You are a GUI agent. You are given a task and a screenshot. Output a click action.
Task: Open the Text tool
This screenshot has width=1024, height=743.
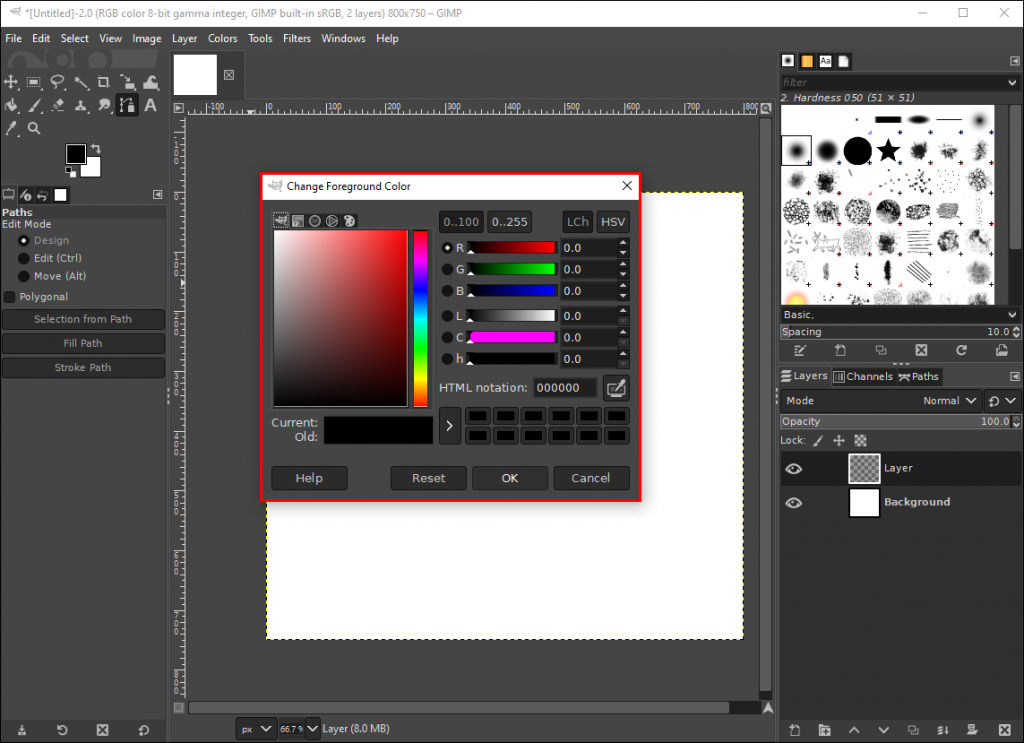pyautogui.click(x=150, y=105)
